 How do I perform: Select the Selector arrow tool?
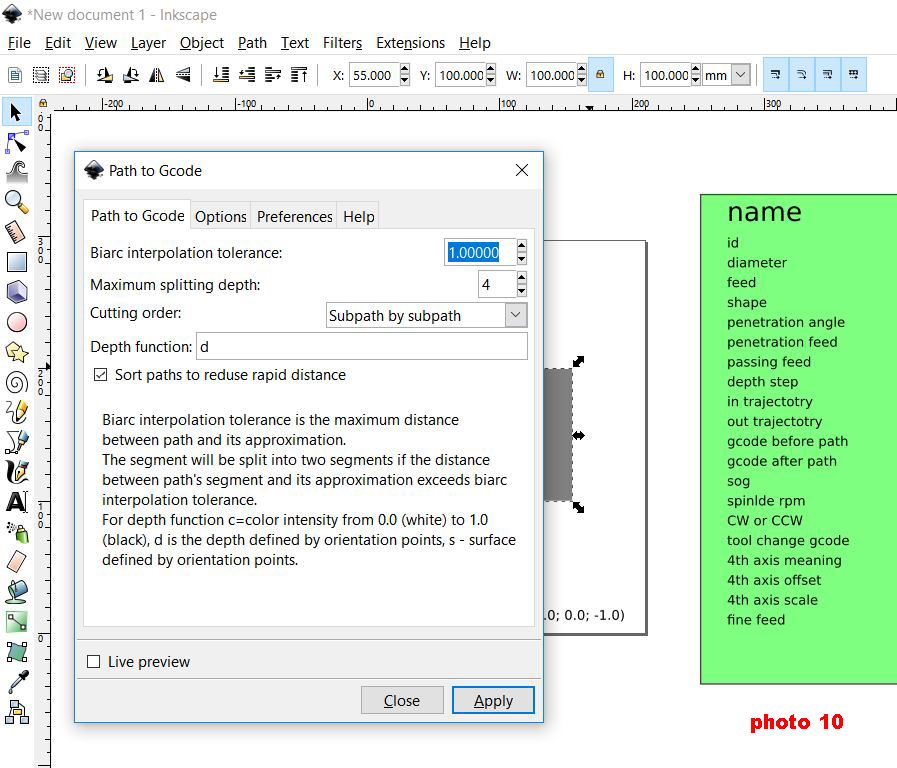16,112
